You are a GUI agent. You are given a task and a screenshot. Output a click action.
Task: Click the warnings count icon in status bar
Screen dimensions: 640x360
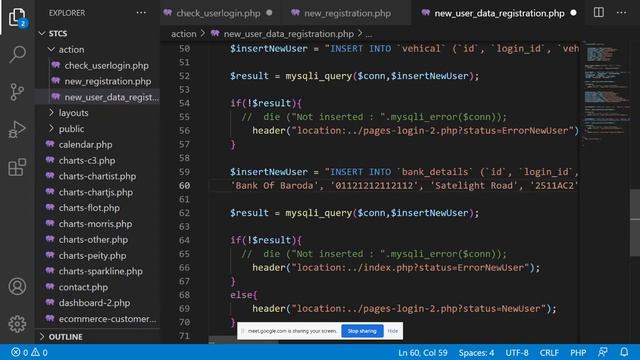36,352
